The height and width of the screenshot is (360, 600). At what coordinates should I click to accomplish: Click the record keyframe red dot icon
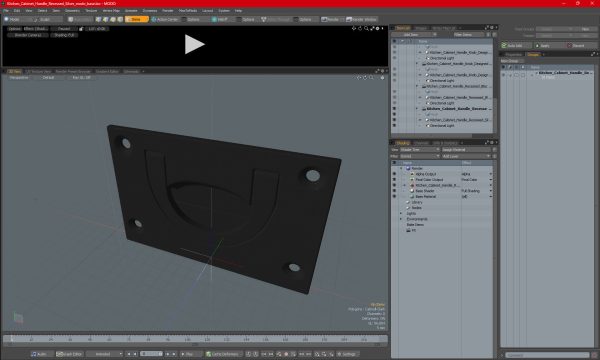286,354
